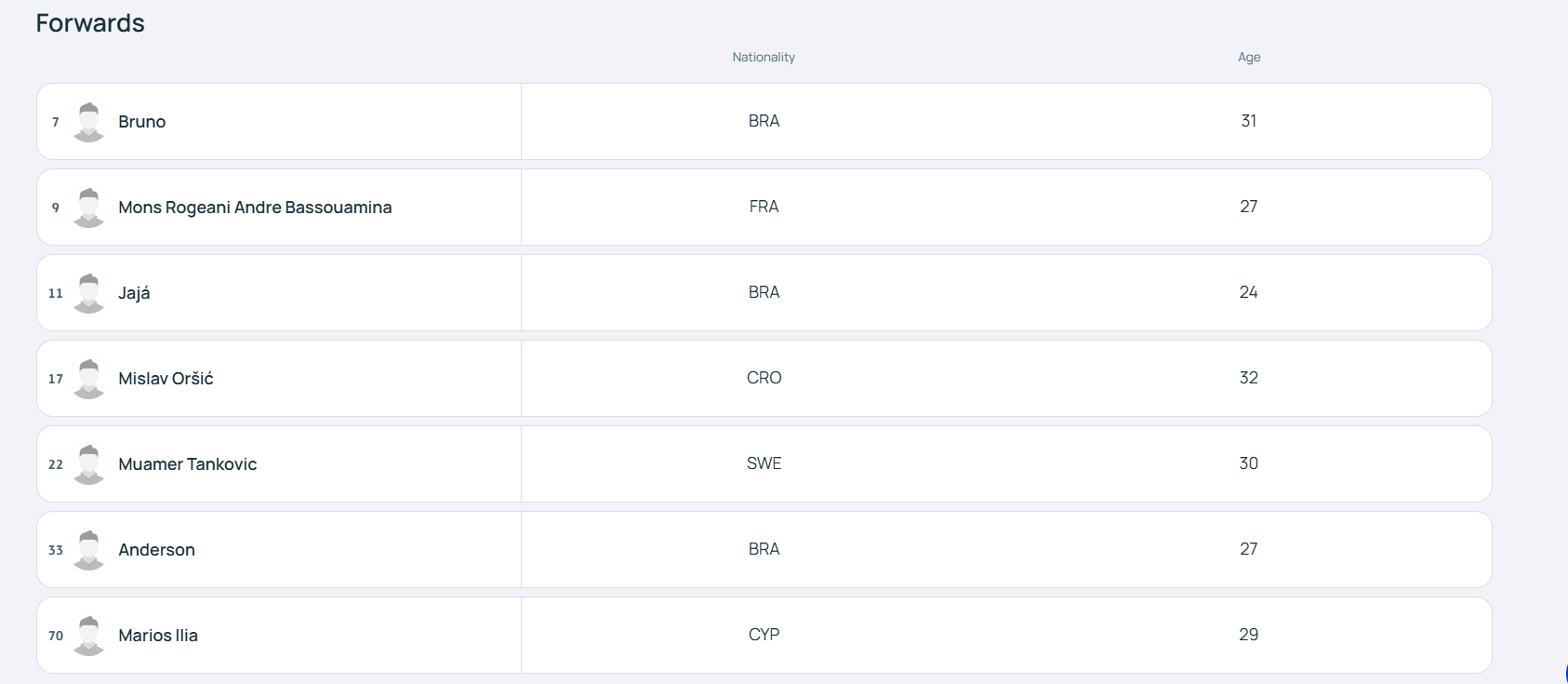The image size is (1568, 684).
Task: Select the Jajá player name
Action: pyautogui.click(x=134, y=293)
